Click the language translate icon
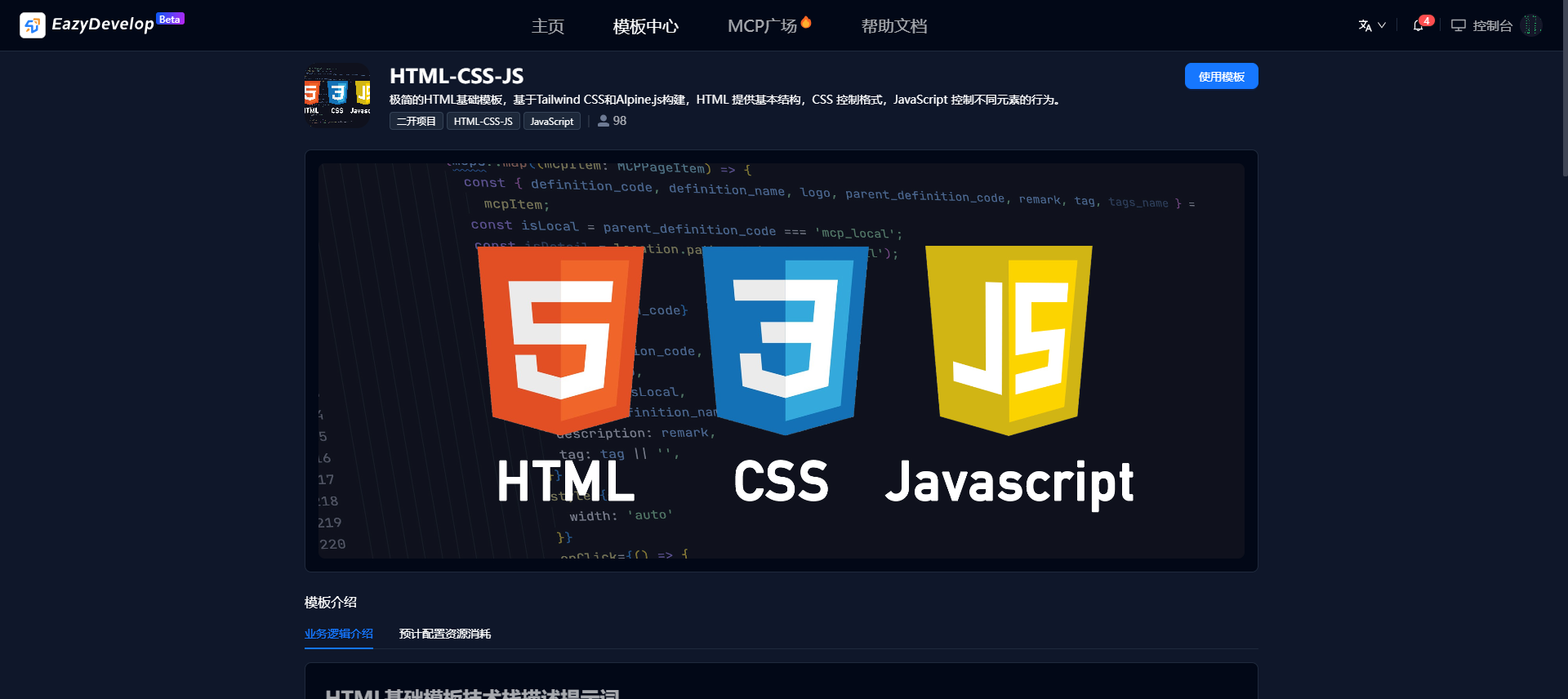This screenshot has width=1568, height=699. 1365,25
